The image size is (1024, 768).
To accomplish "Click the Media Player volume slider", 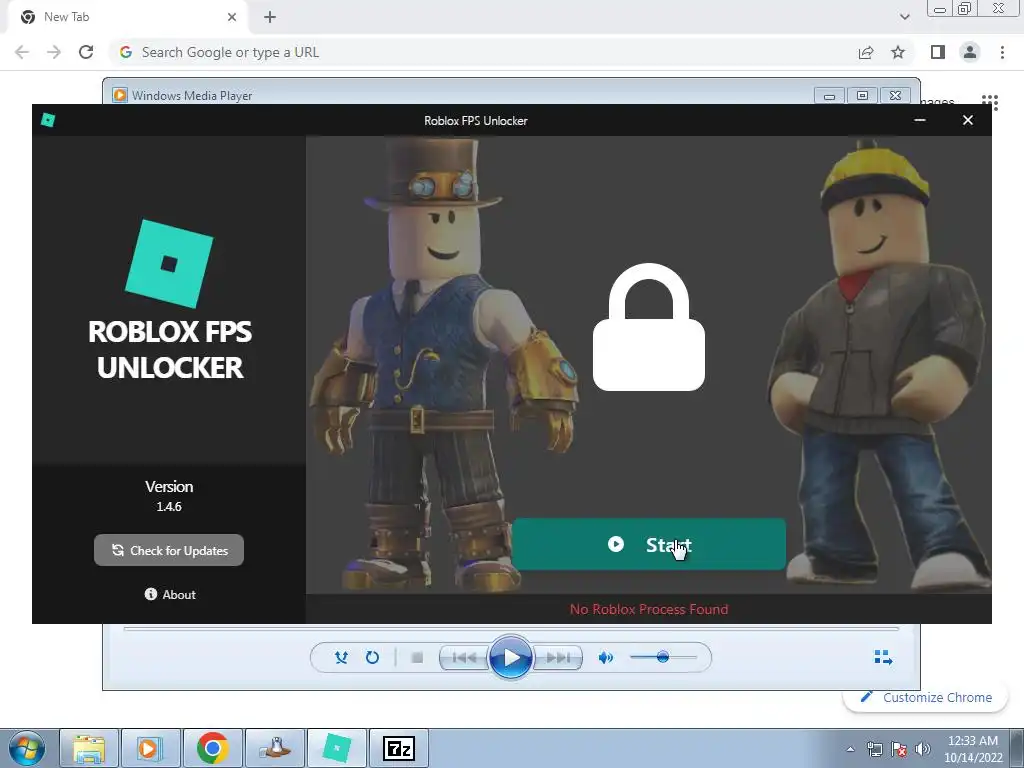I will [663, 657].
